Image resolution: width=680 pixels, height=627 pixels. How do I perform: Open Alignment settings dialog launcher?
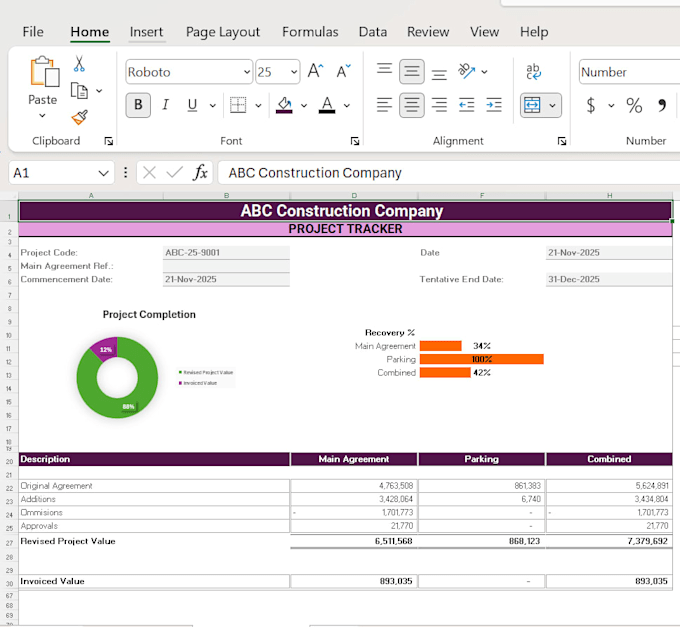tap(562, 141)
